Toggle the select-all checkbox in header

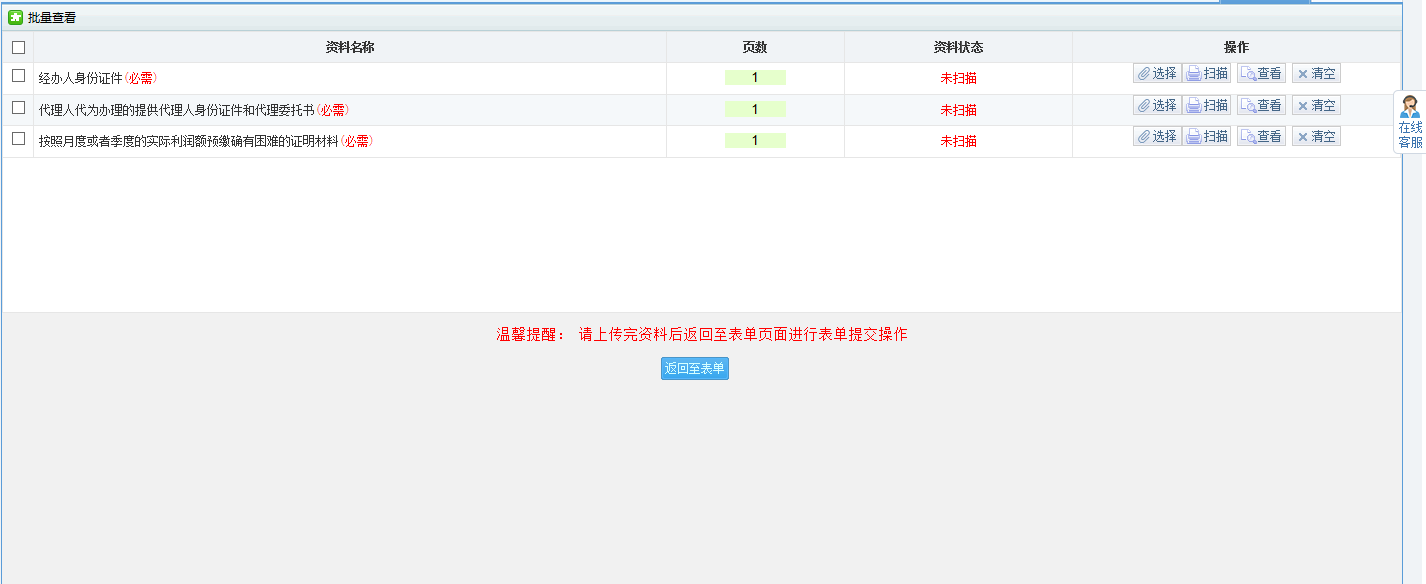click(x=18, y=47)
